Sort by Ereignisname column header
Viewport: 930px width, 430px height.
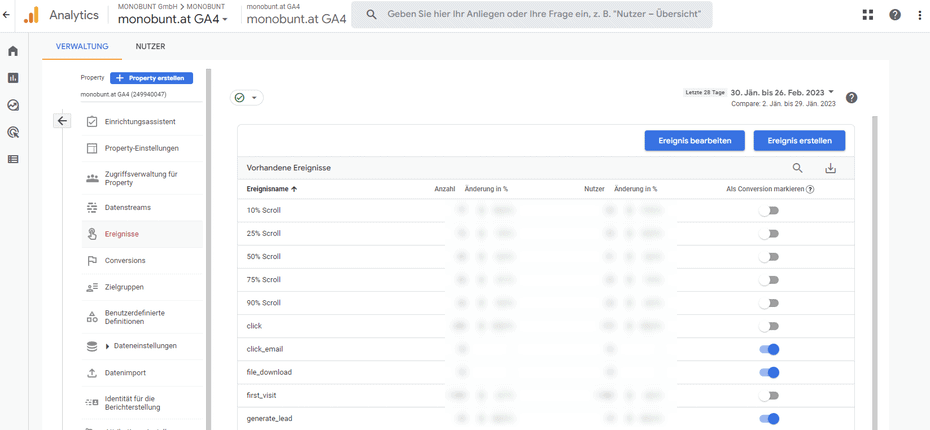(272, 189)
